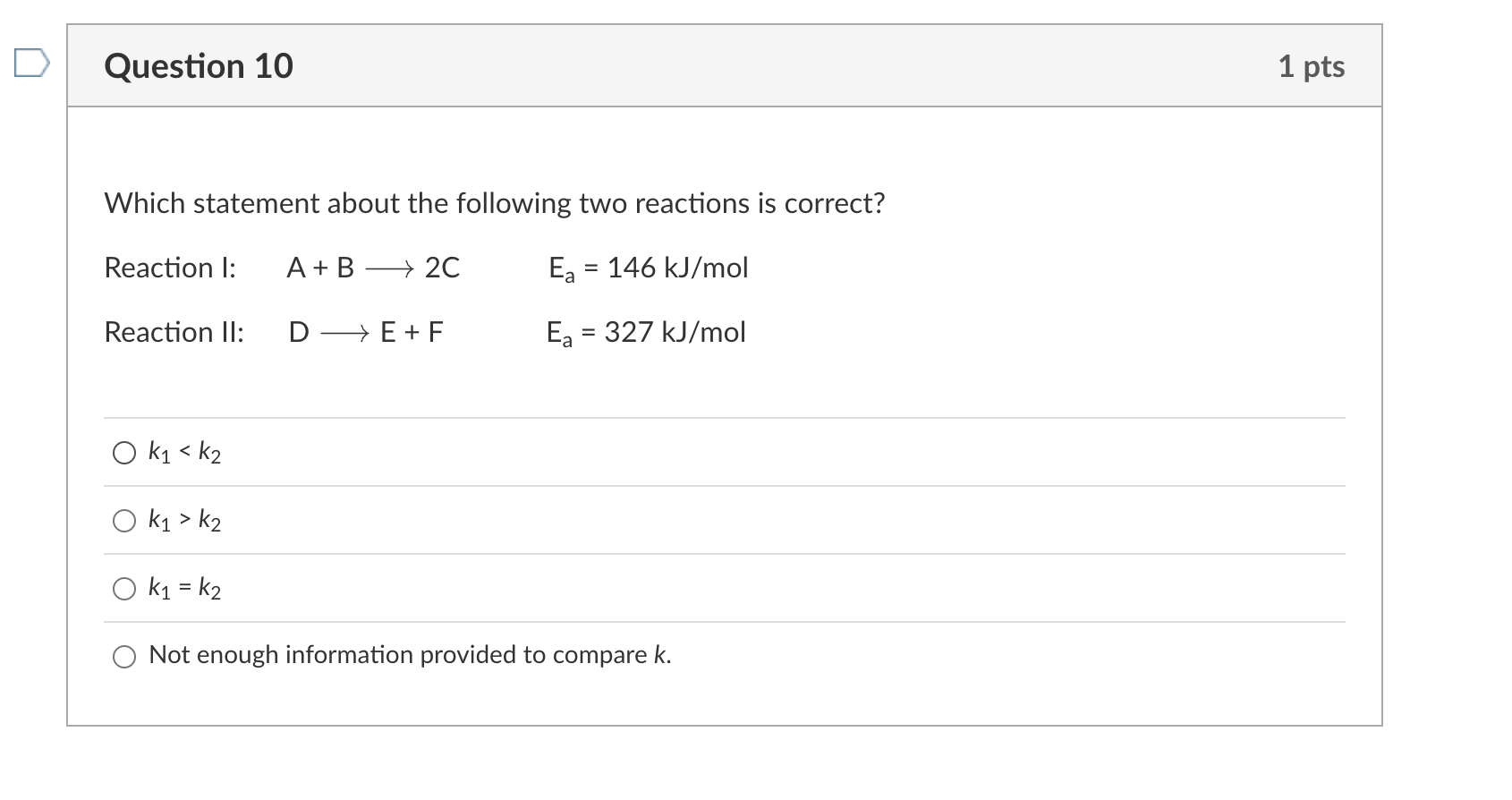The height and width of the screenshot is (800, 1512).
Task: Click the answer text 'k₁ < k₂'
Action: point(183,453)
